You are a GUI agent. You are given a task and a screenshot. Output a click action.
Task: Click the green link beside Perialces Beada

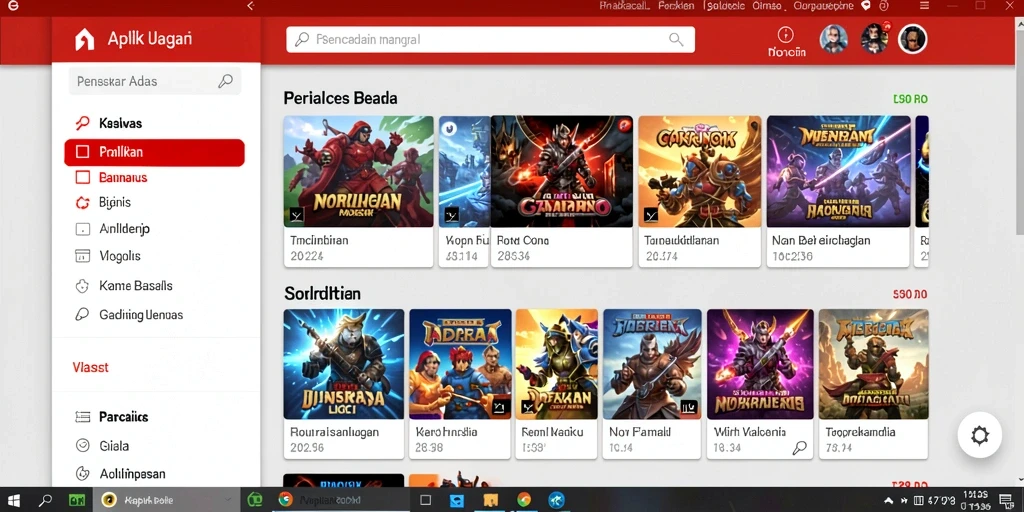point(910,99)
